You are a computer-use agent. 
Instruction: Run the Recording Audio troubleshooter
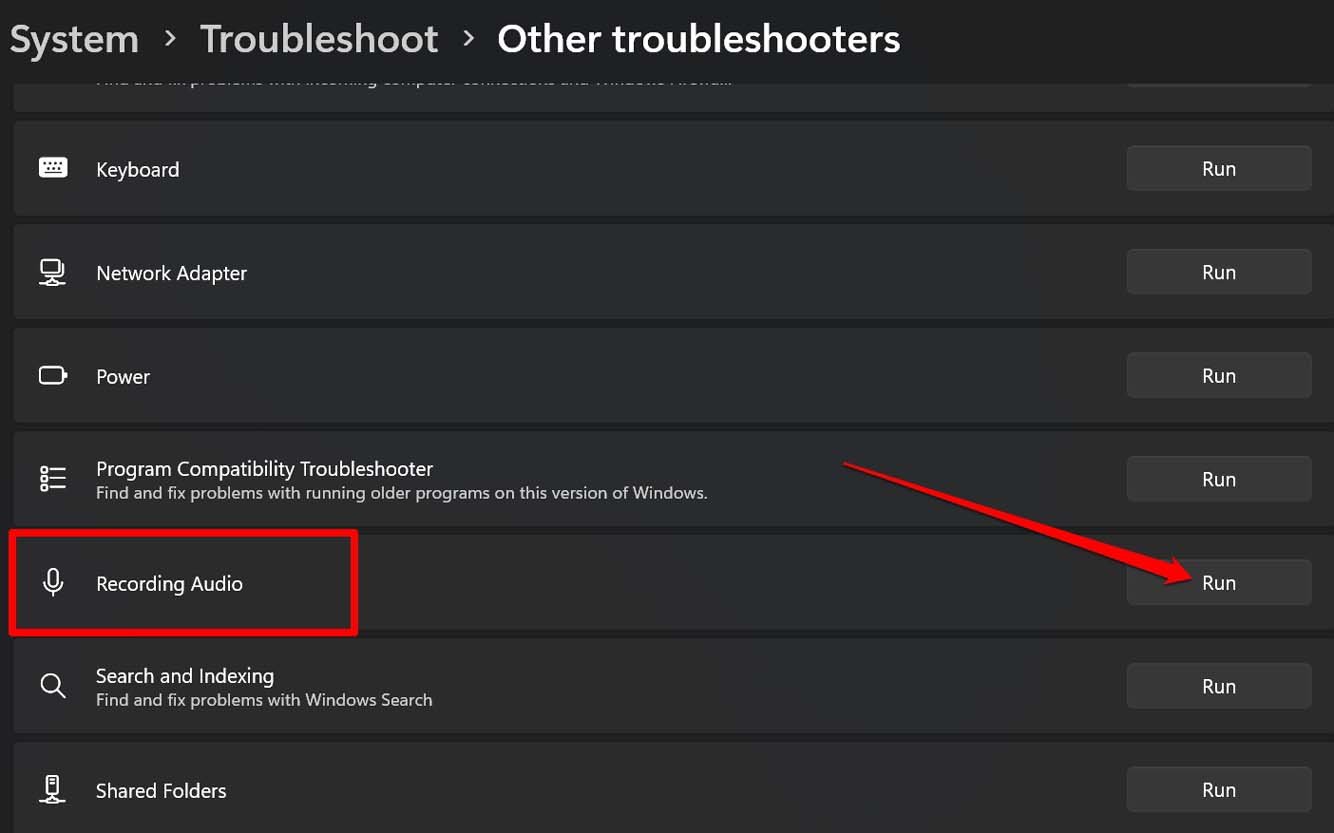[1219, 582]
